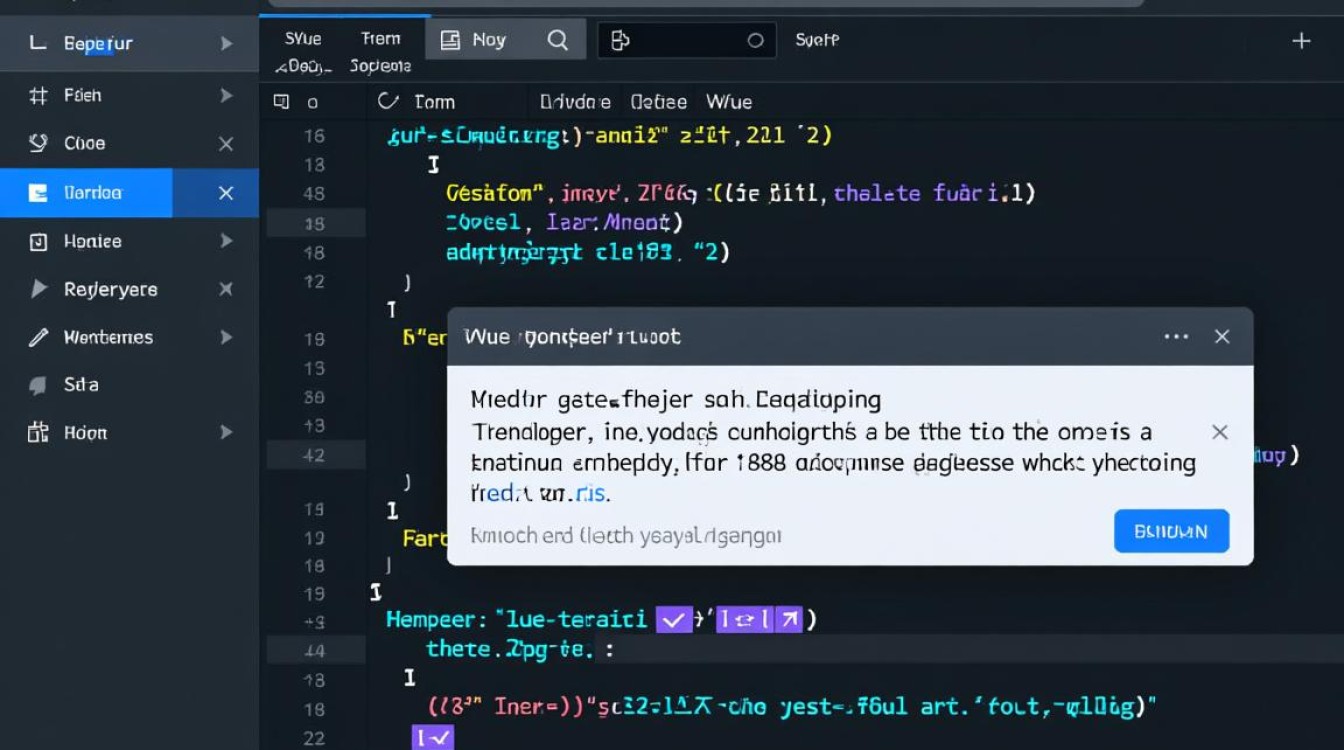
Task: Click the Tom toolbar label
Action: tap(434, 102)
